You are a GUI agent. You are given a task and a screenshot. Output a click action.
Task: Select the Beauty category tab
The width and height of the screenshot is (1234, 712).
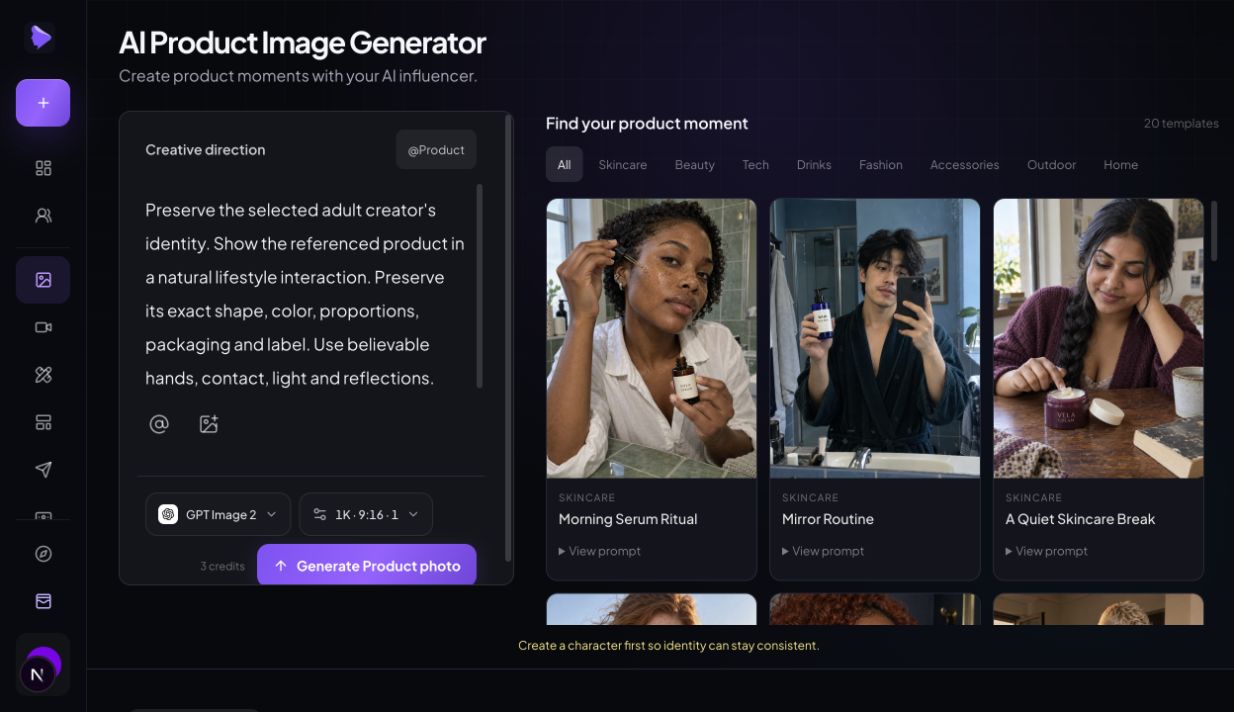click(695, 165)
